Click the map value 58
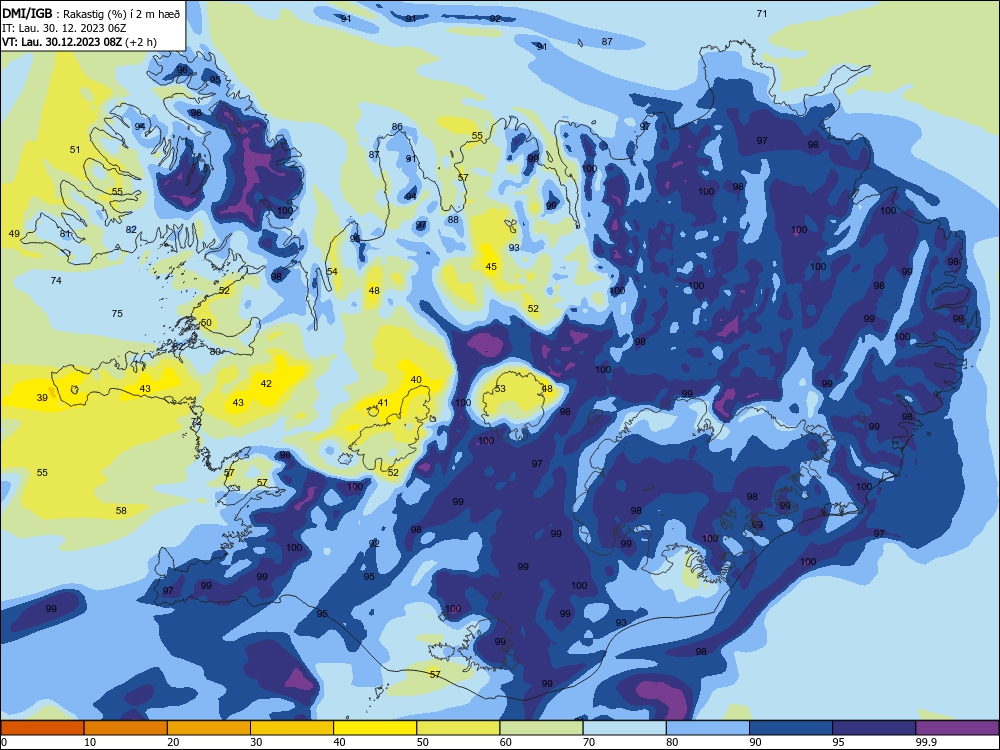Image resolution: width=1000 pixels, height=750 pixels. tap(121, 510)
